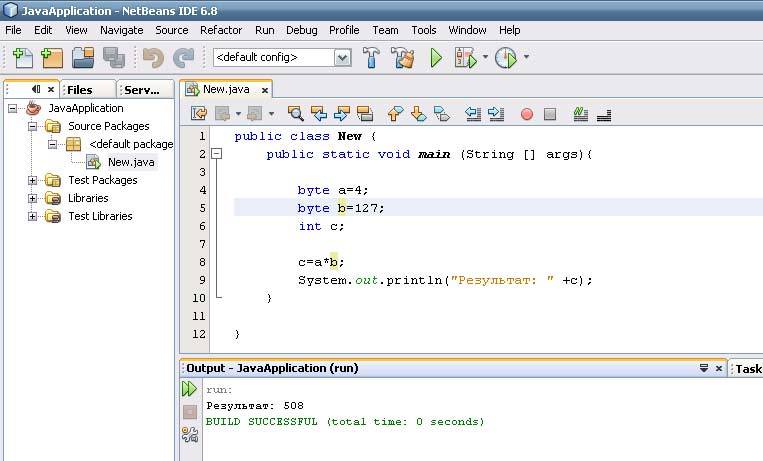Click on code line 8 in editor

[320, 262]
